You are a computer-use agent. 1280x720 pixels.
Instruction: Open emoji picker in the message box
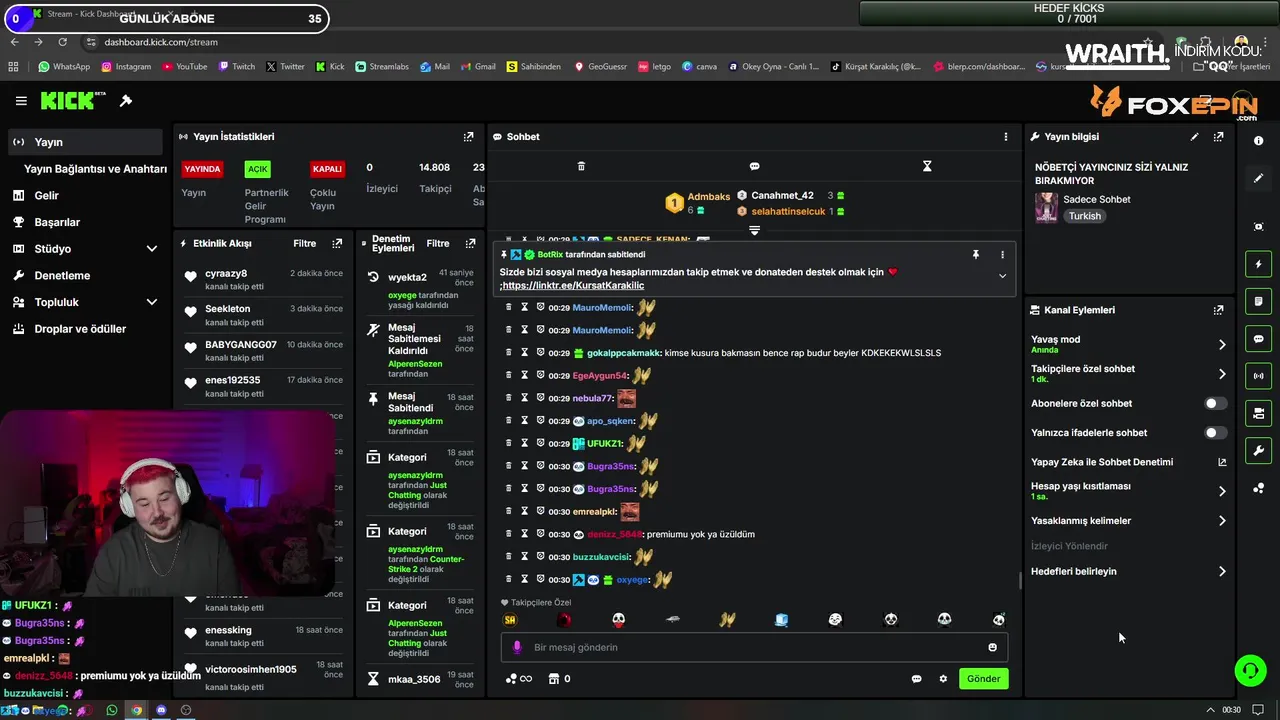point(992,648)
